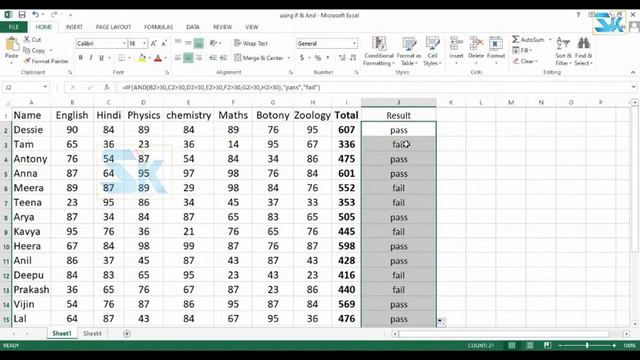Click the Delete cells icon
Screen dimensions: 640x360
click(x=476, y=44)
